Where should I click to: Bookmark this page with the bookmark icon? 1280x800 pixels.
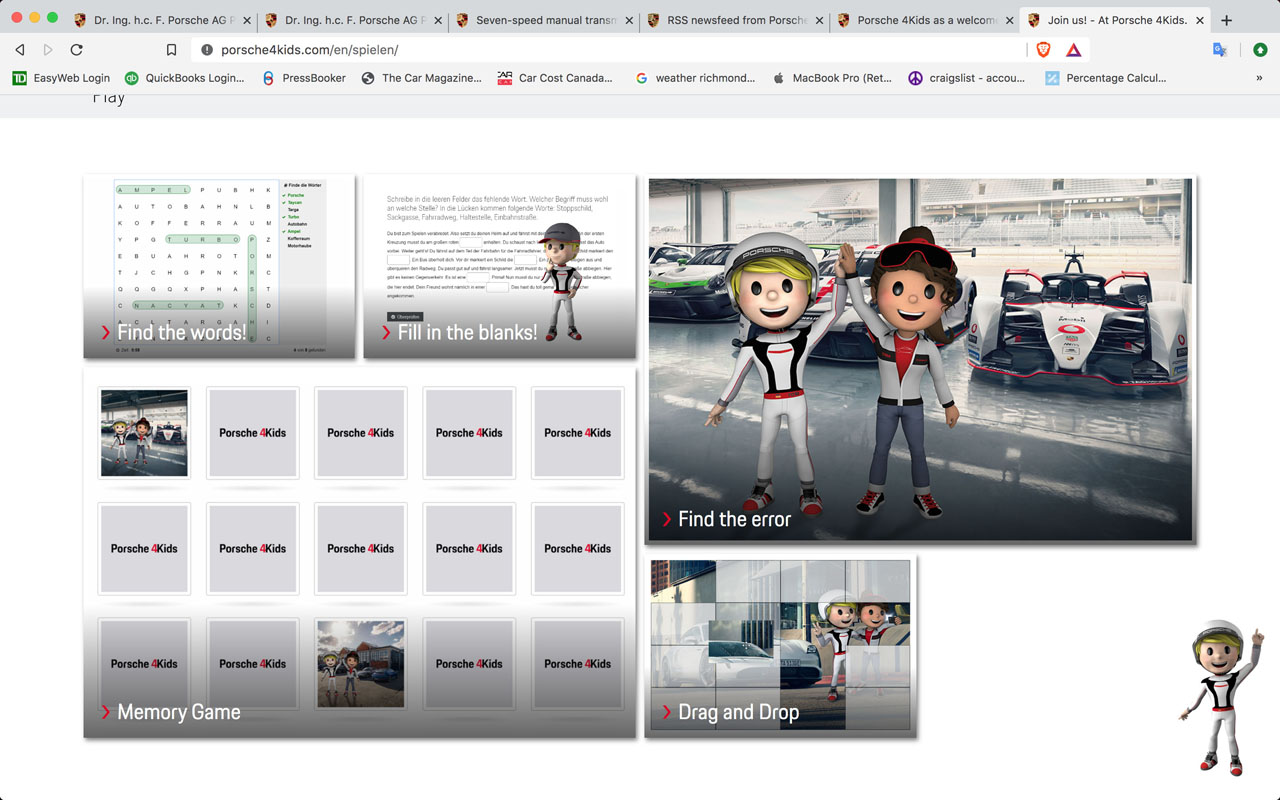coord(172,49)
